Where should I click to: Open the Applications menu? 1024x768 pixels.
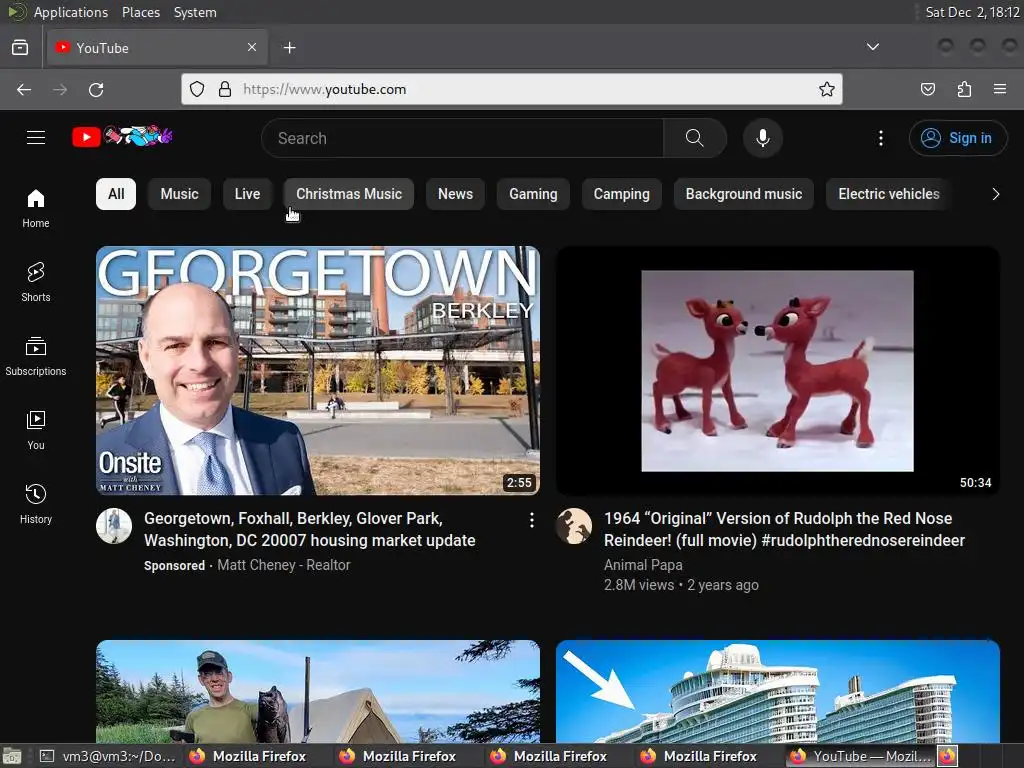71,12
